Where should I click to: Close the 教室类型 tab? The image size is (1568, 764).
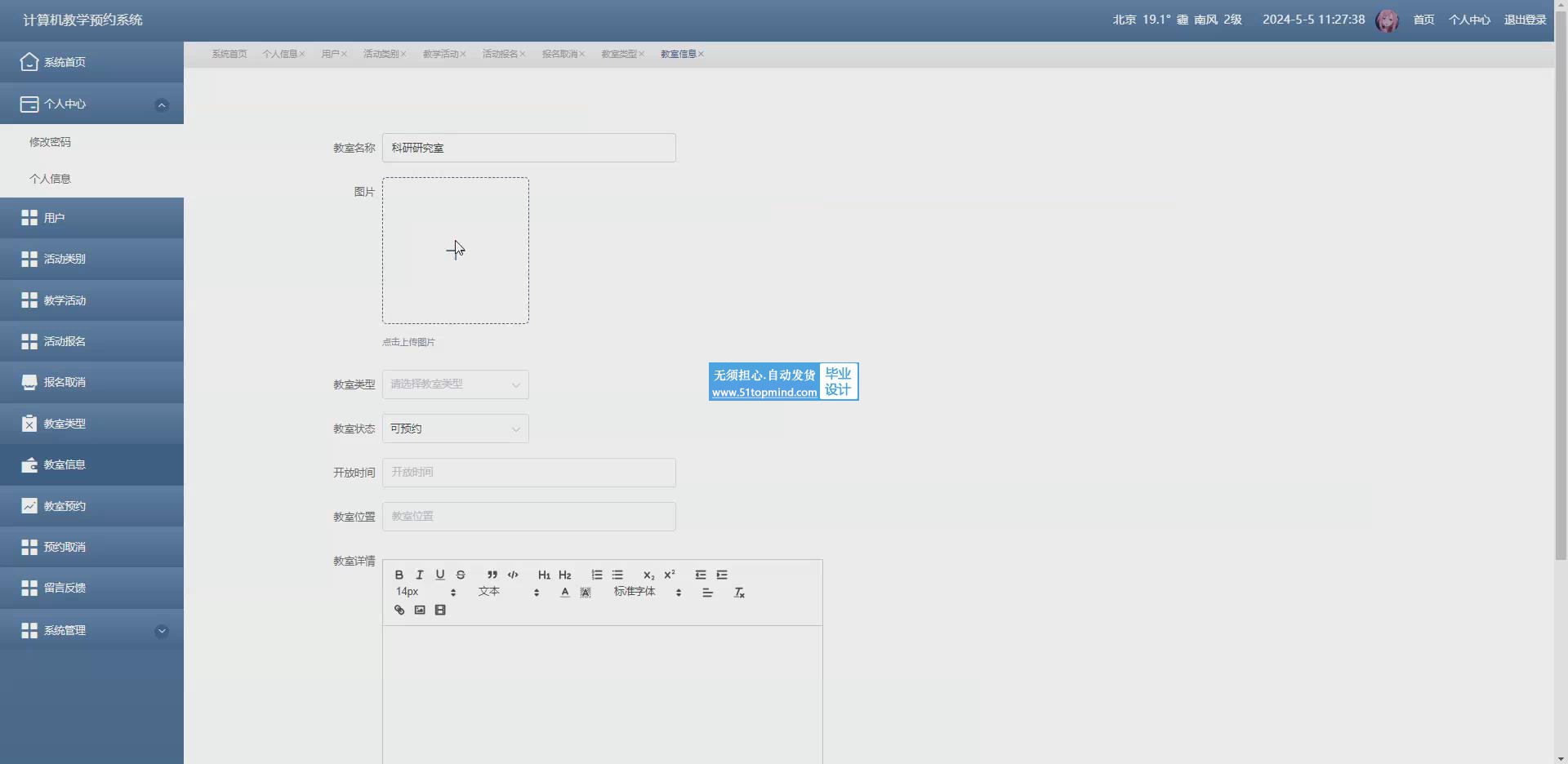click(x=642, y=54)
